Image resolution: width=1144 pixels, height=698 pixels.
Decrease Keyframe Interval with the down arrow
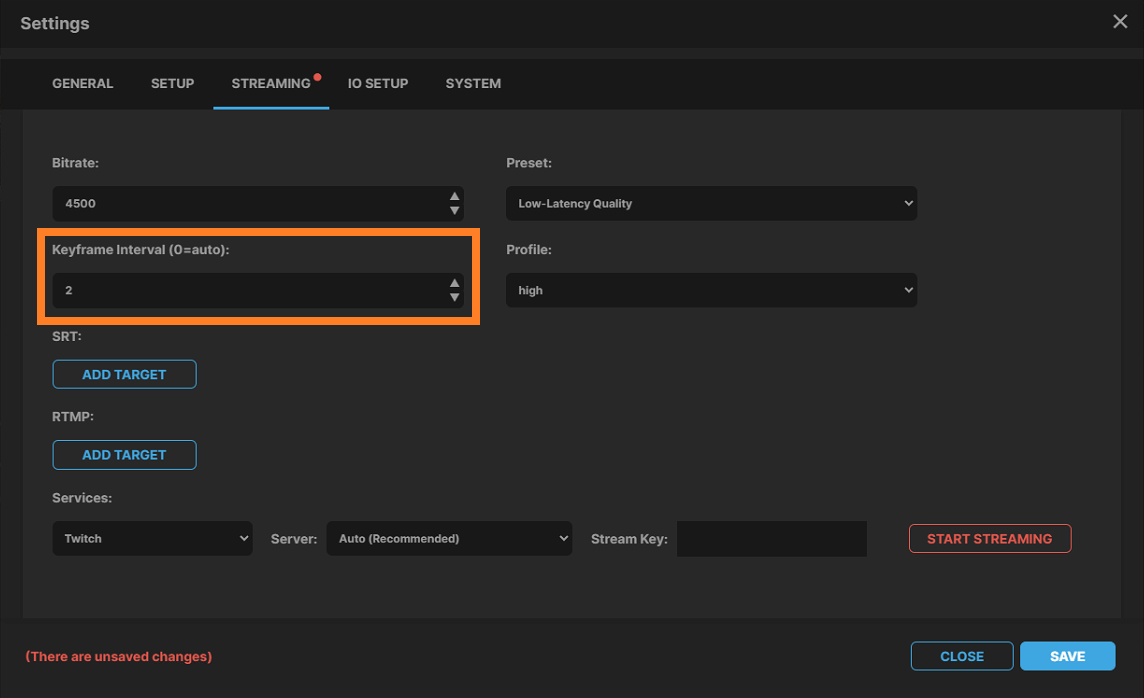[455, 298]
